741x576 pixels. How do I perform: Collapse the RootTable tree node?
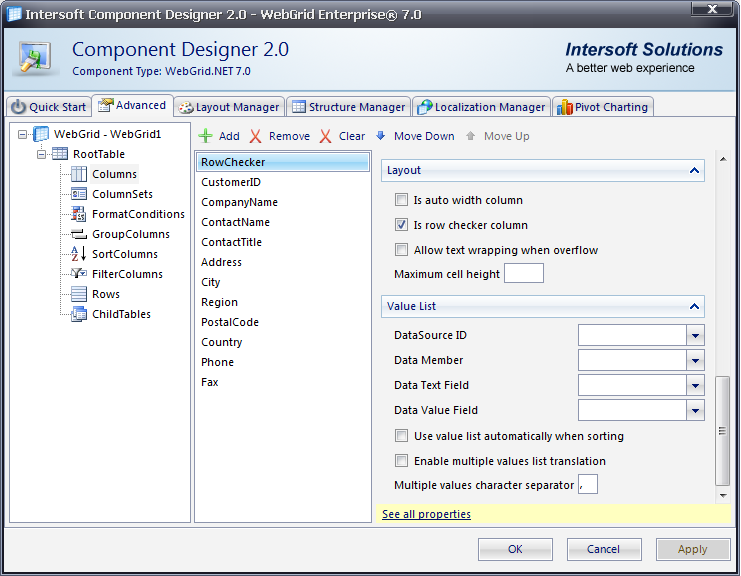[x=42, y=154]
